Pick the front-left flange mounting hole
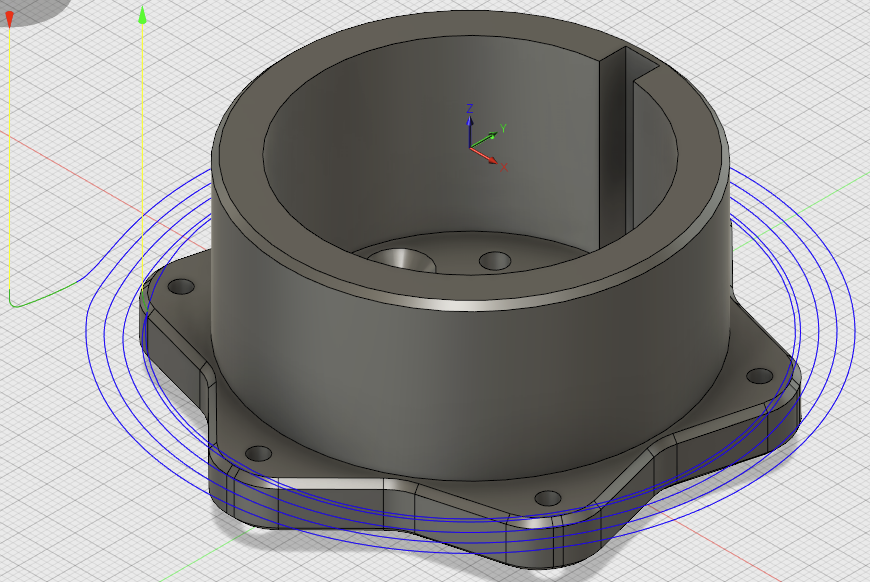 coord(258,453)
